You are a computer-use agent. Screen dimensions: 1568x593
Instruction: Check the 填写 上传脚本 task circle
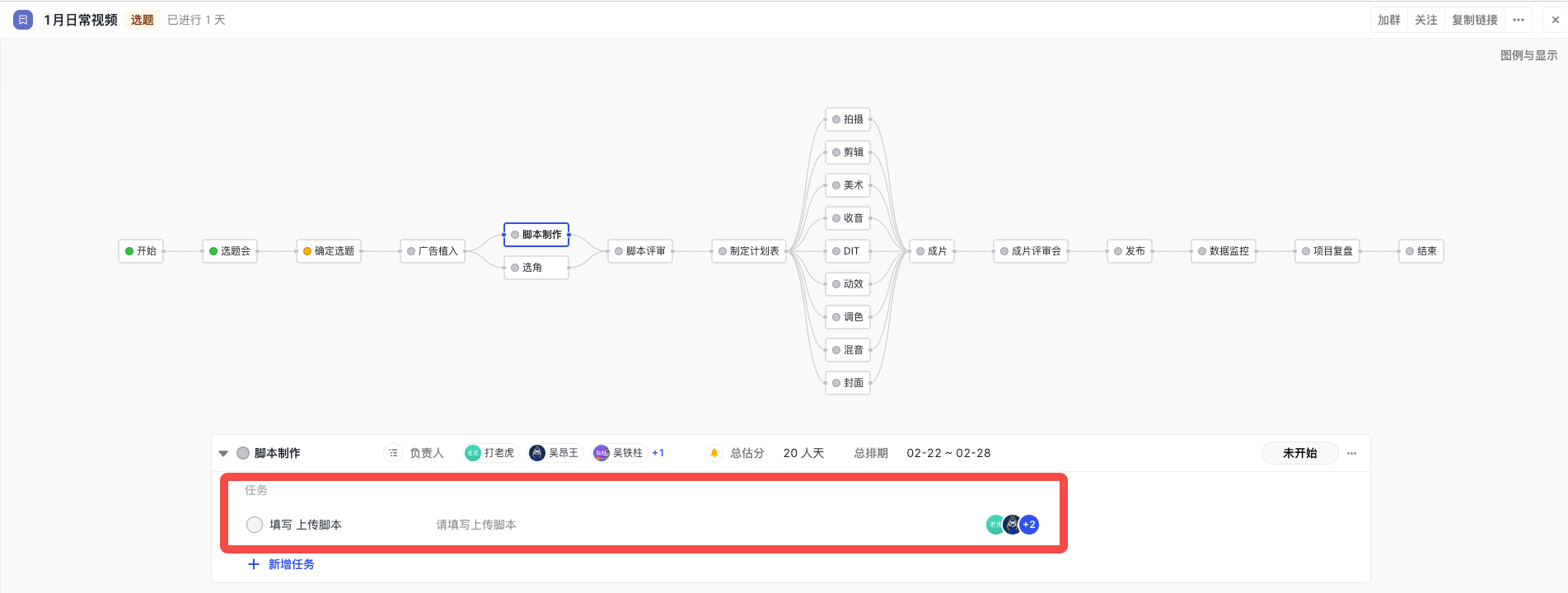pos(255,525)
